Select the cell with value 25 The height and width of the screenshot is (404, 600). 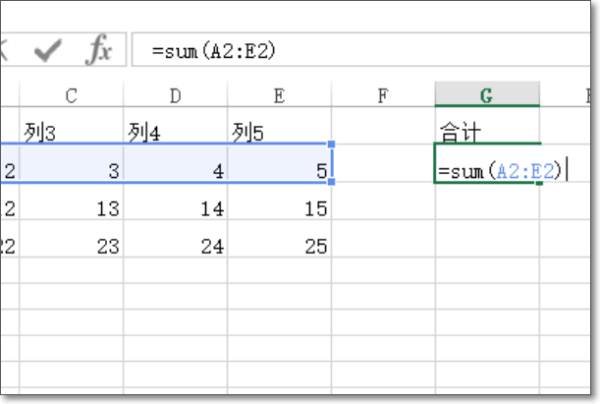279,246
